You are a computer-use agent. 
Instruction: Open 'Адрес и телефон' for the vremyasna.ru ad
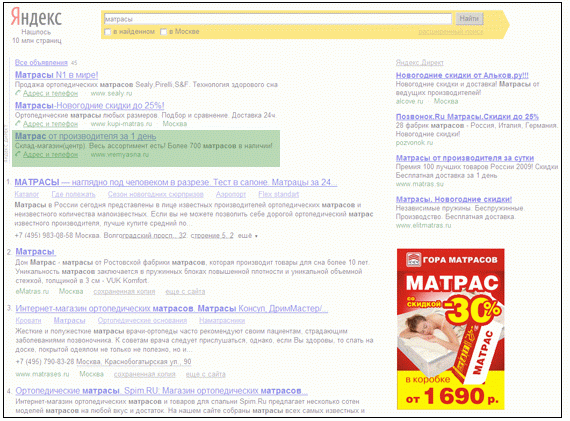tap(50, 155)
